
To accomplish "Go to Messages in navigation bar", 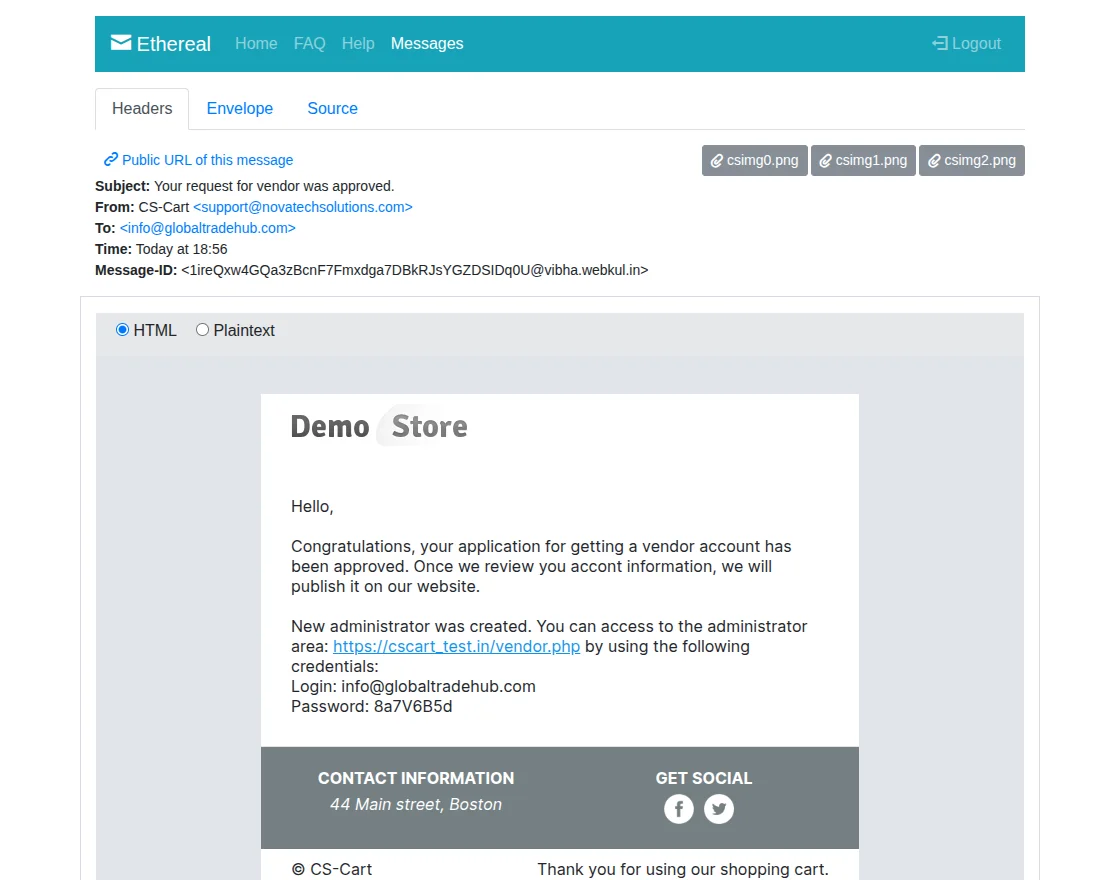I will pos(427,44).
